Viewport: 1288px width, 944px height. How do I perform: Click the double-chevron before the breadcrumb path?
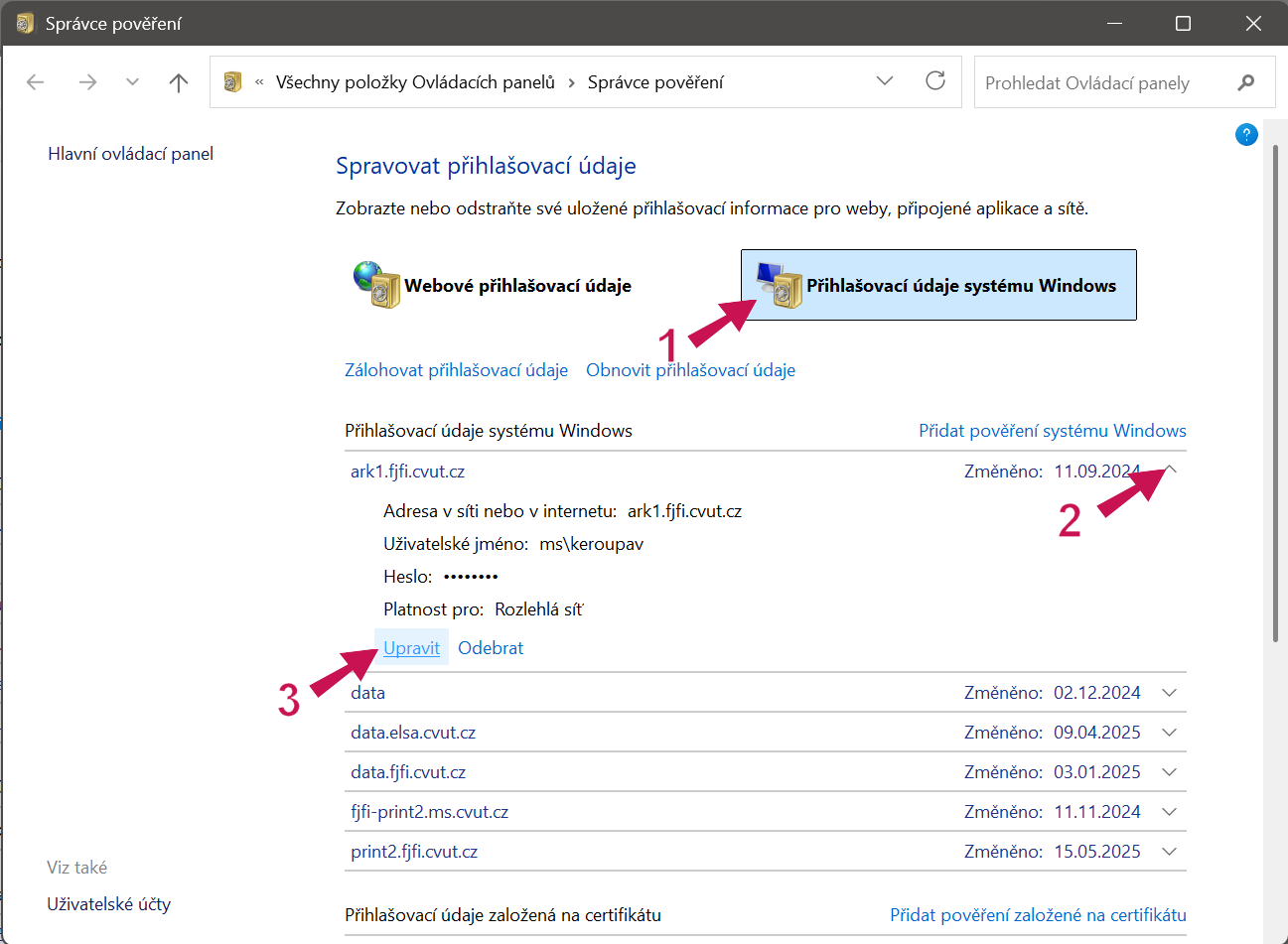tap(259, 82)
